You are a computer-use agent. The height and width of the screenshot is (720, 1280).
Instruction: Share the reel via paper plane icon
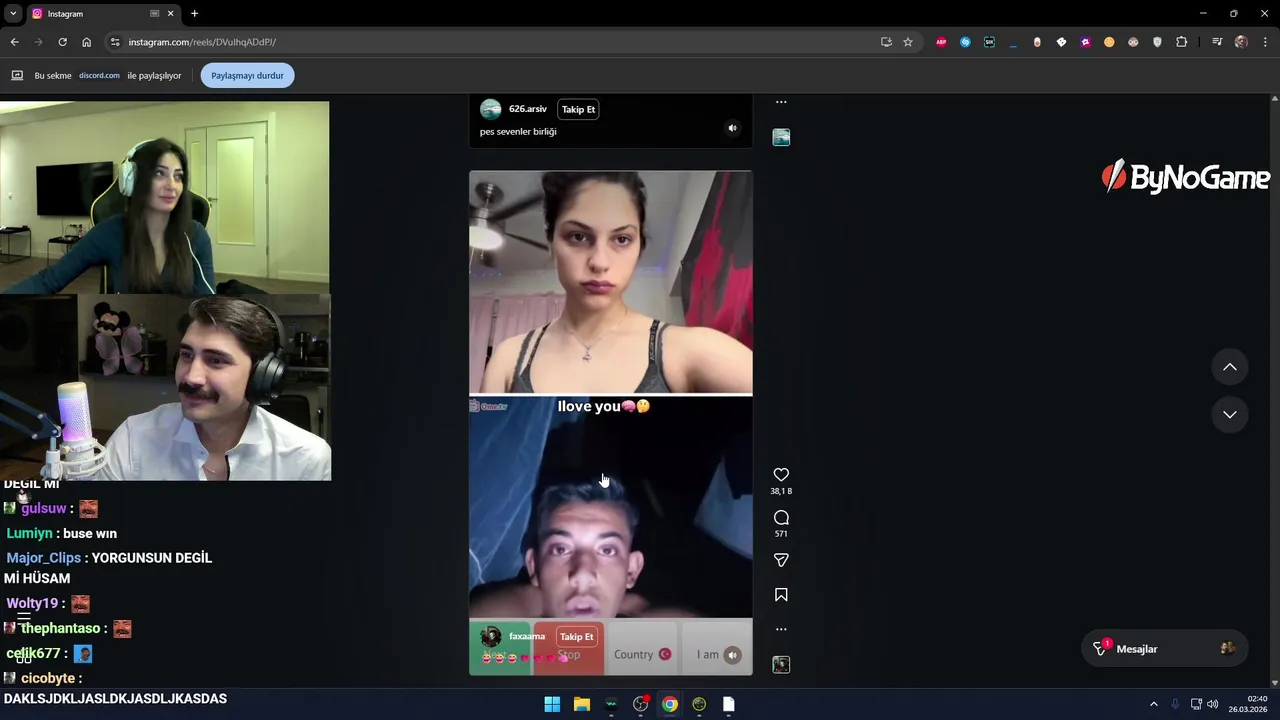[x=781, y=560]
